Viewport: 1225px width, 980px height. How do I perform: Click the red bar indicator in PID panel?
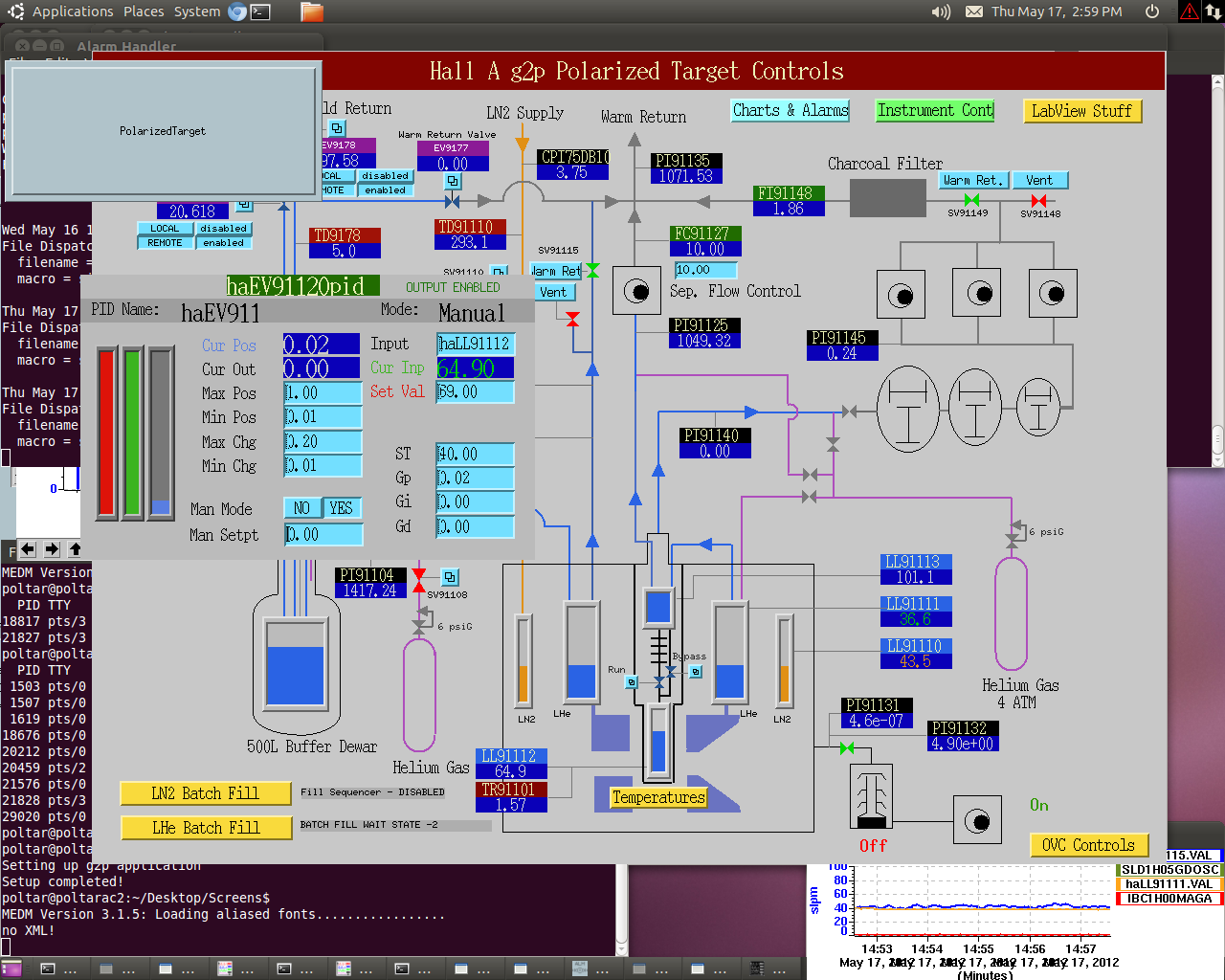(x=106, y=434)
